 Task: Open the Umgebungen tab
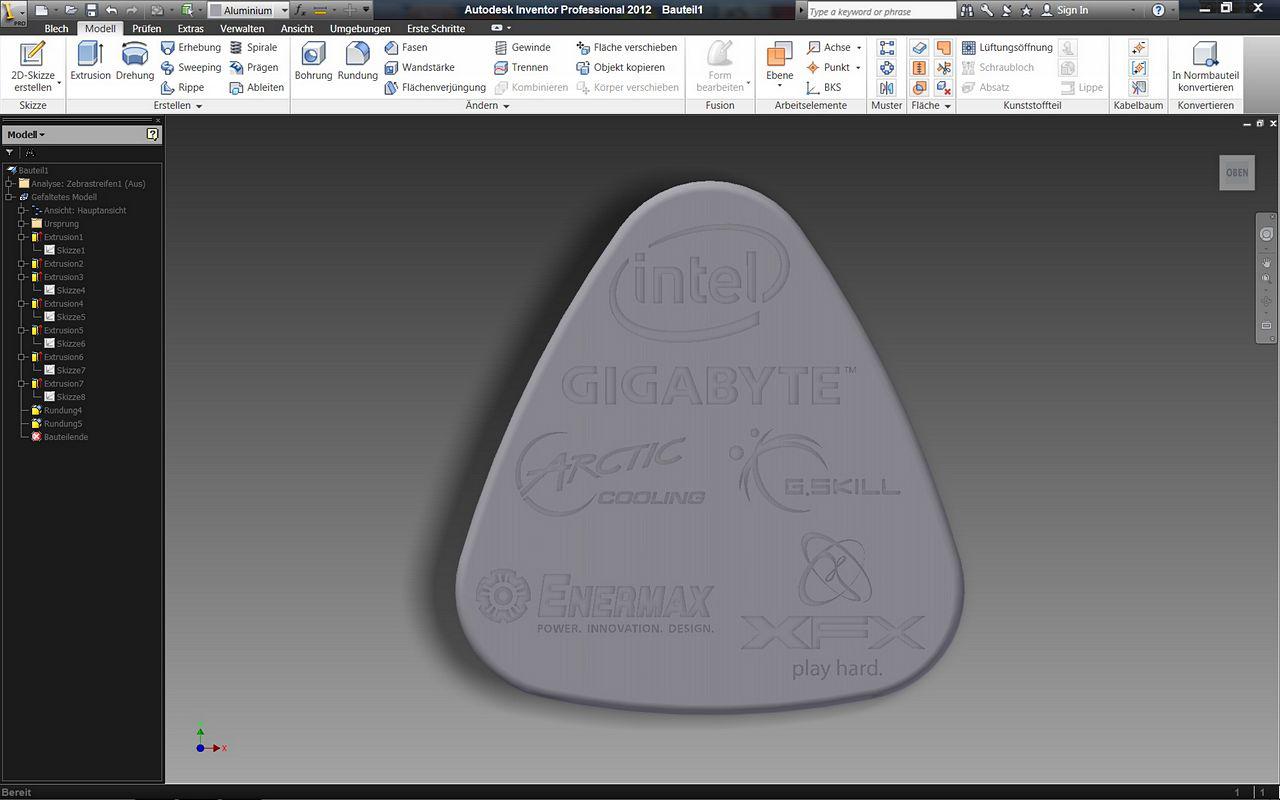point(360,28)
